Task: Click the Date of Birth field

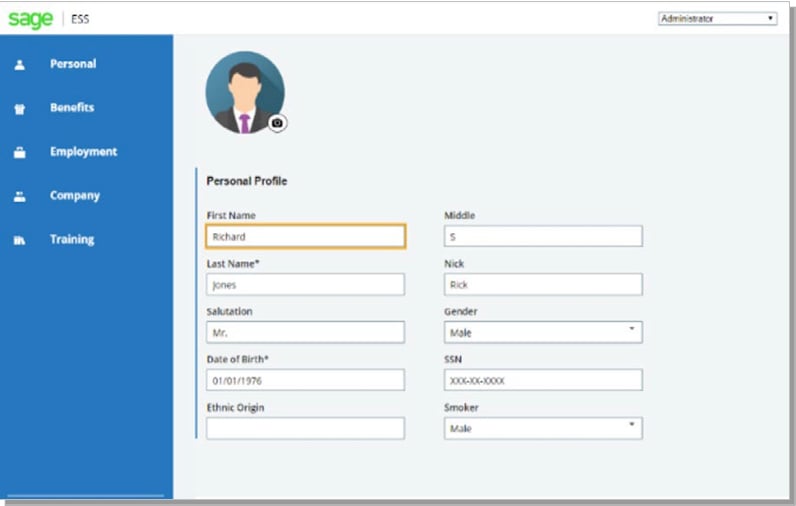Action: point(306,380)
